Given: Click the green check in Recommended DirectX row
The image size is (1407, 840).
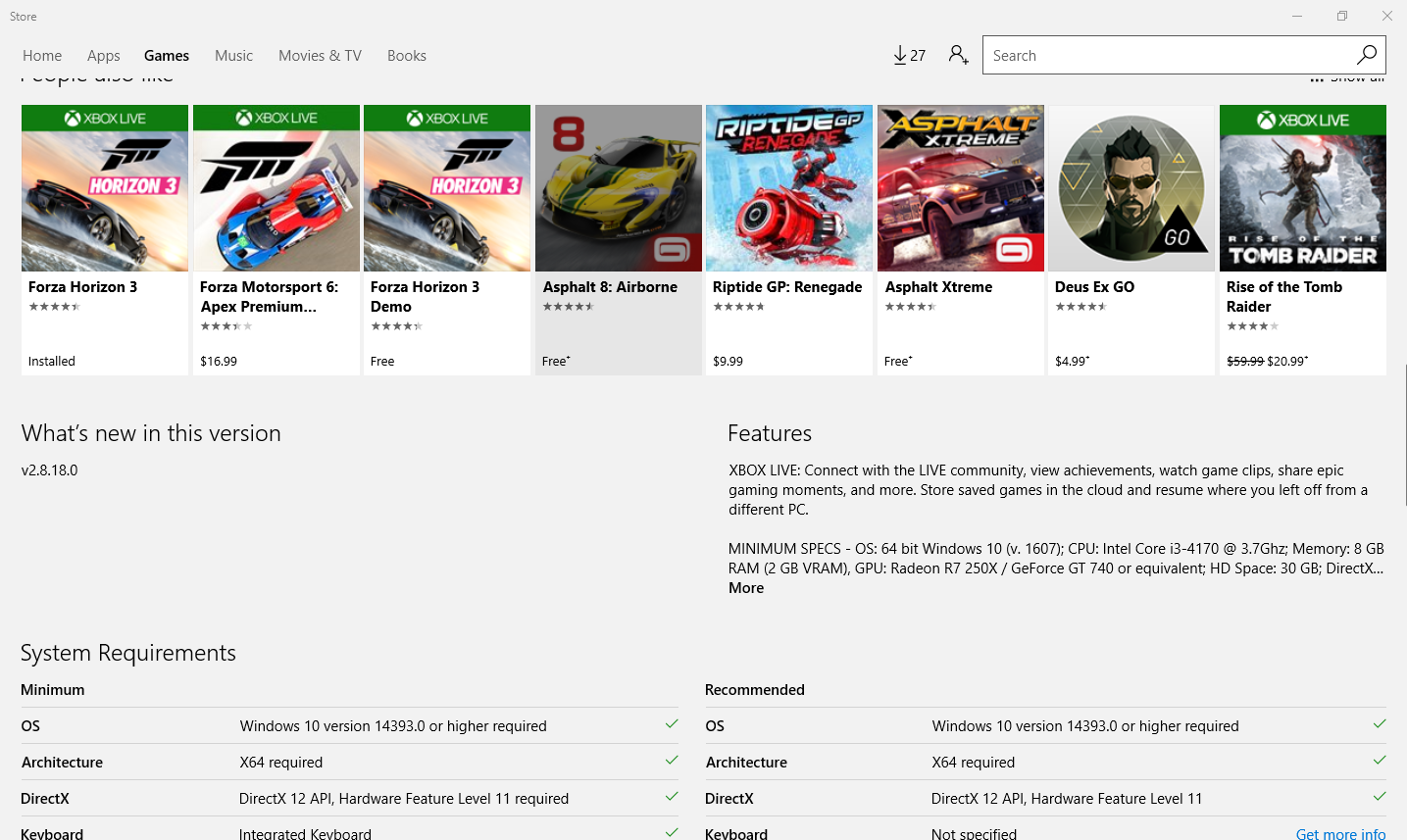Looking at the screenshot, I should (1380, 797).
